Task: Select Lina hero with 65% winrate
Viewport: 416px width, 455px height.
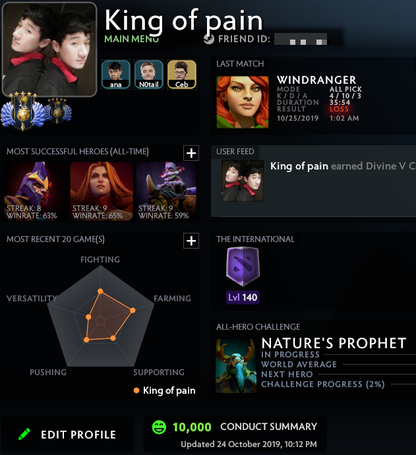Action: pos(101,191)
